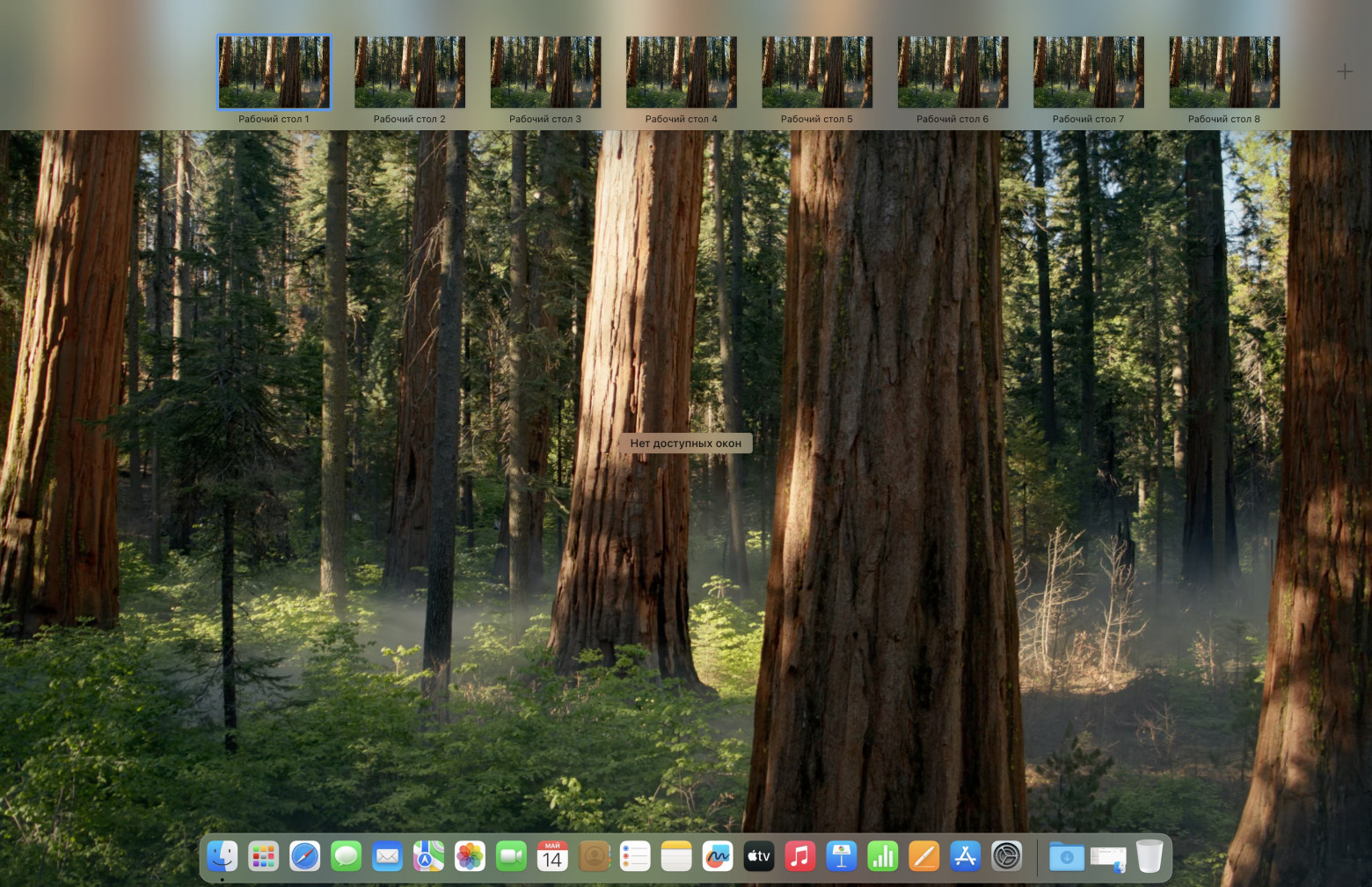Jump to Рабочий стол 7
The height and width of the screenshot is (887, 1372).
(1089, 72)
